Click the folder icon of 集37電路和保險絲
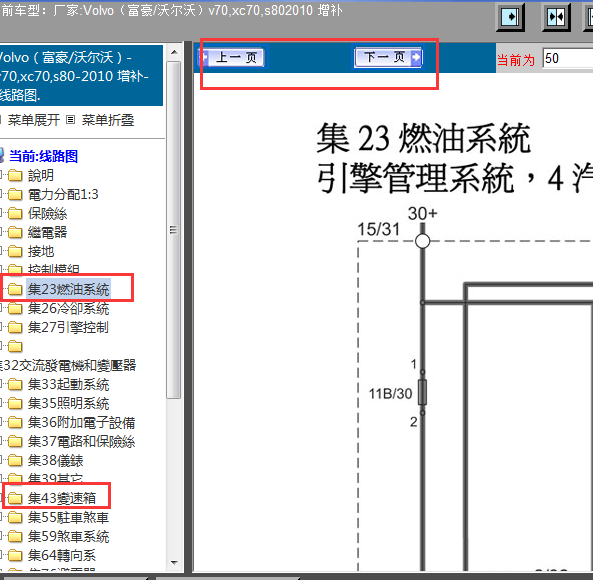Viewport: 593px width, 580px height. 15,441
